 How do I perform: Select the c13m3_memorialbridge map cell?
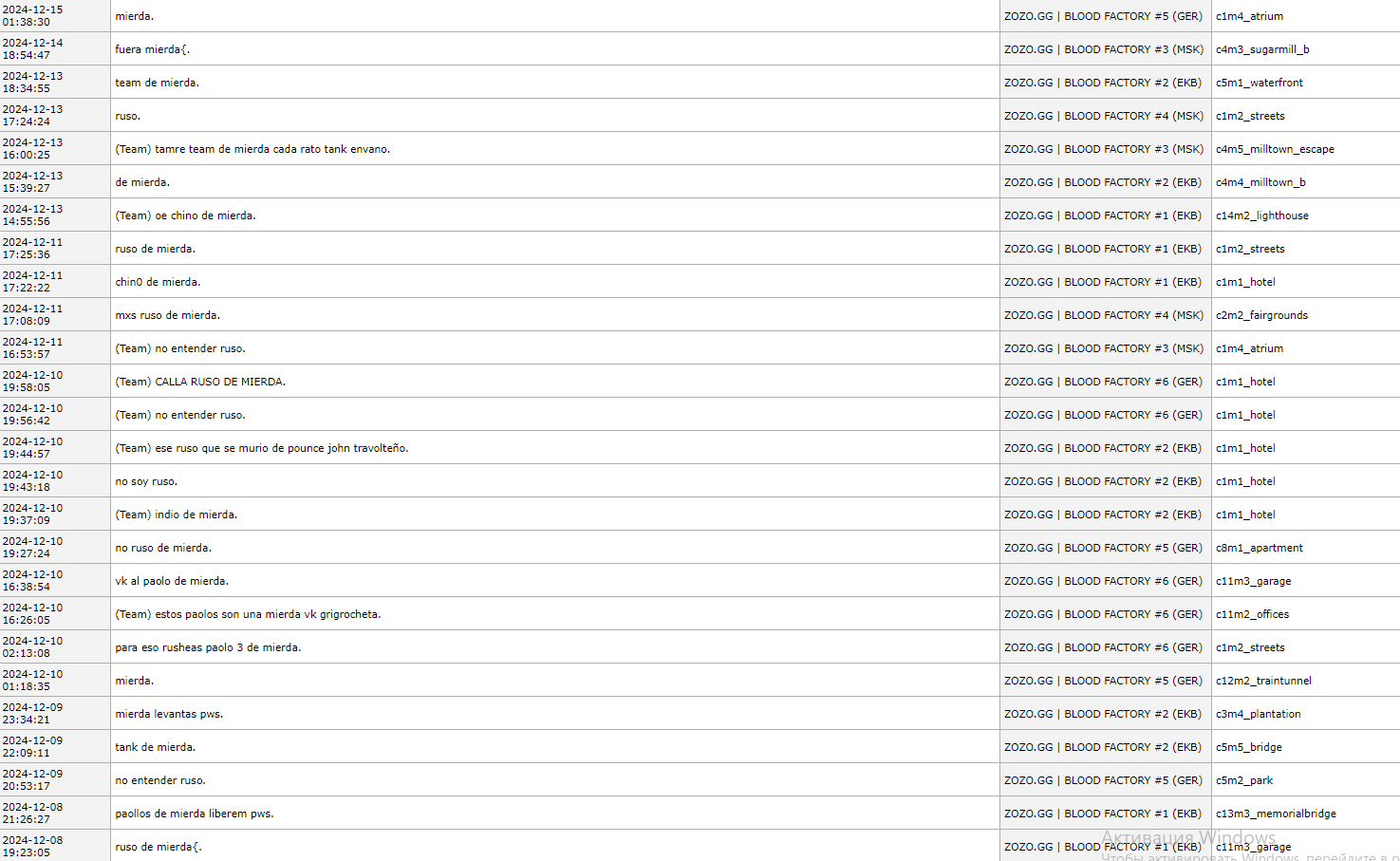click(1276, 814)
